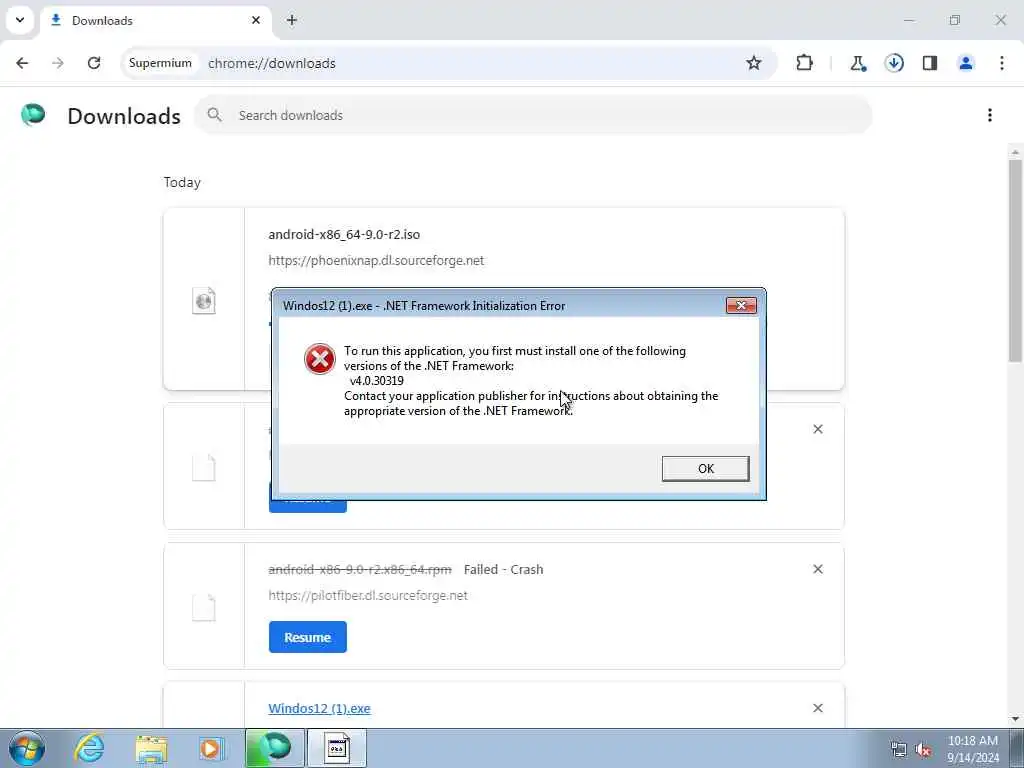Select the Downloads tab
Screen dimensions: 1024x768
(157, 20)
